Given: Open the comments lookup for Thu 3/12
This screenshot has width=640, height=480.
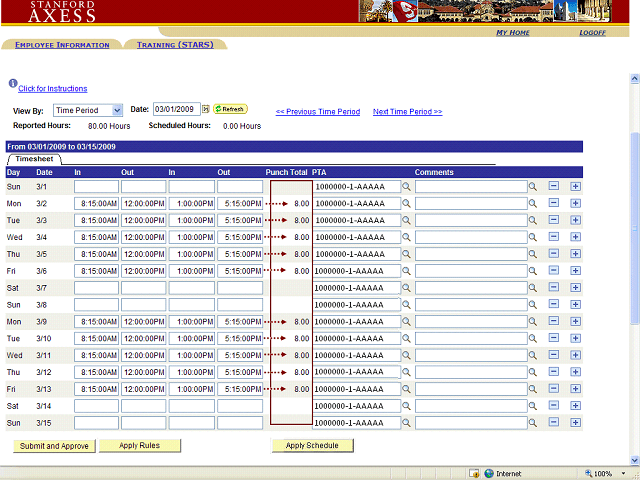Looking at the screenshot, I should [x=533, y=373].
